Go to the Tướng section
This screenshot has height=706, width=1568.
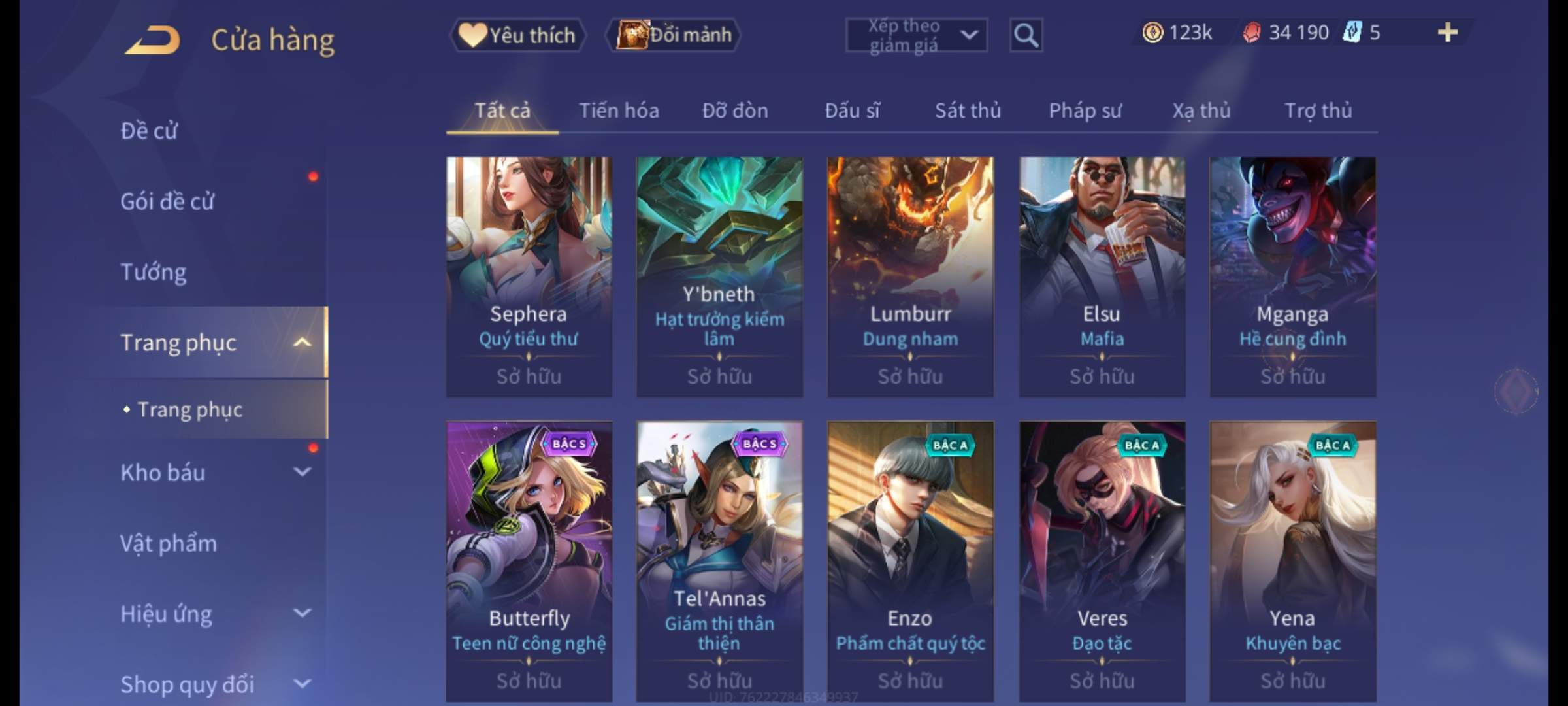[x=153, y=271]
